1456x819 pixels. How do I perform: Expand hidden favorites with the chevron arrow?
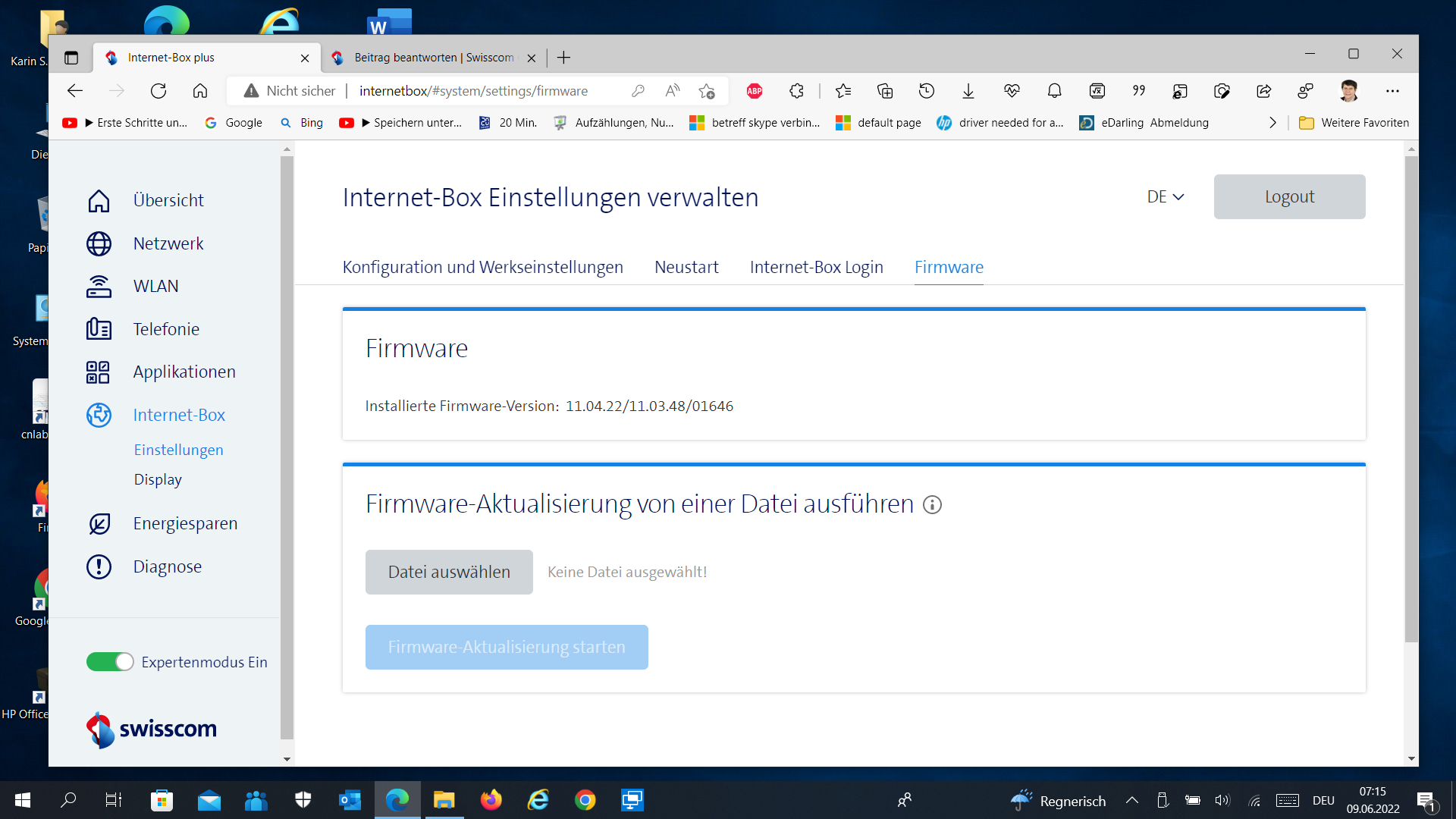pos(1272,122)
